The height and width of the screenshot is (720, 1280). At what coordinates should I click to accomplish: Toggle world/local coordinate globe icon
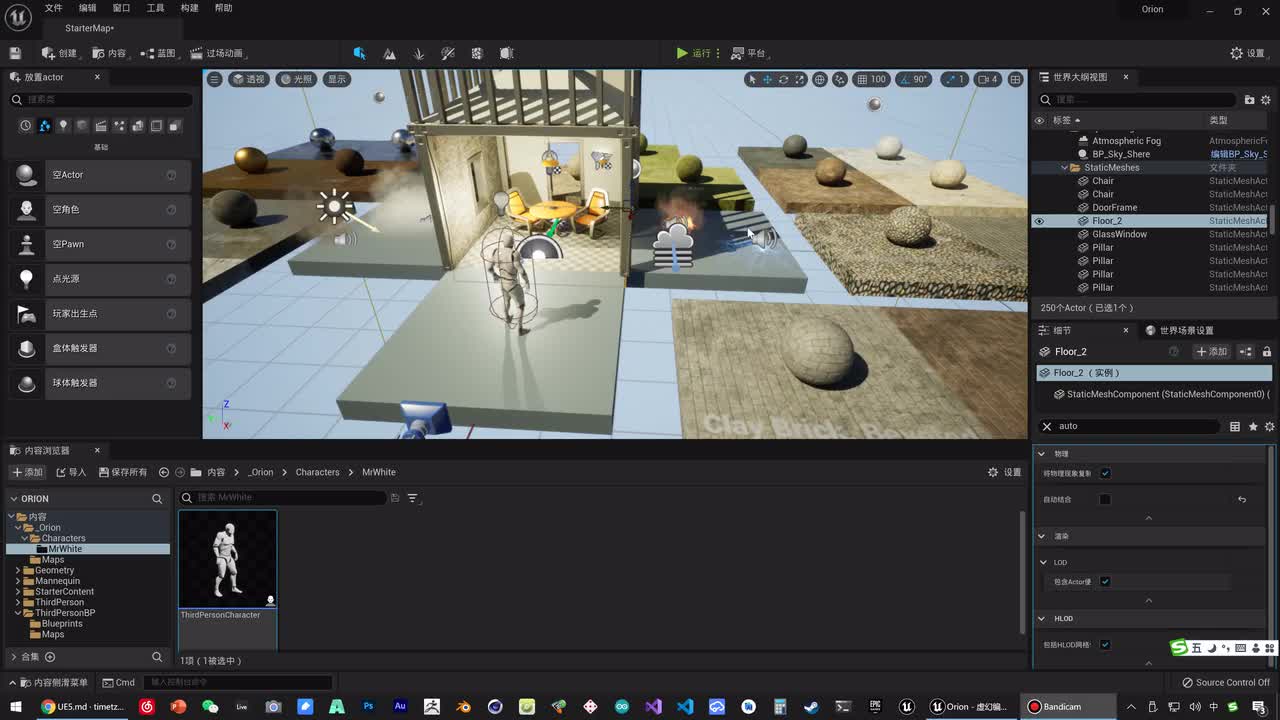pos(820,79)
